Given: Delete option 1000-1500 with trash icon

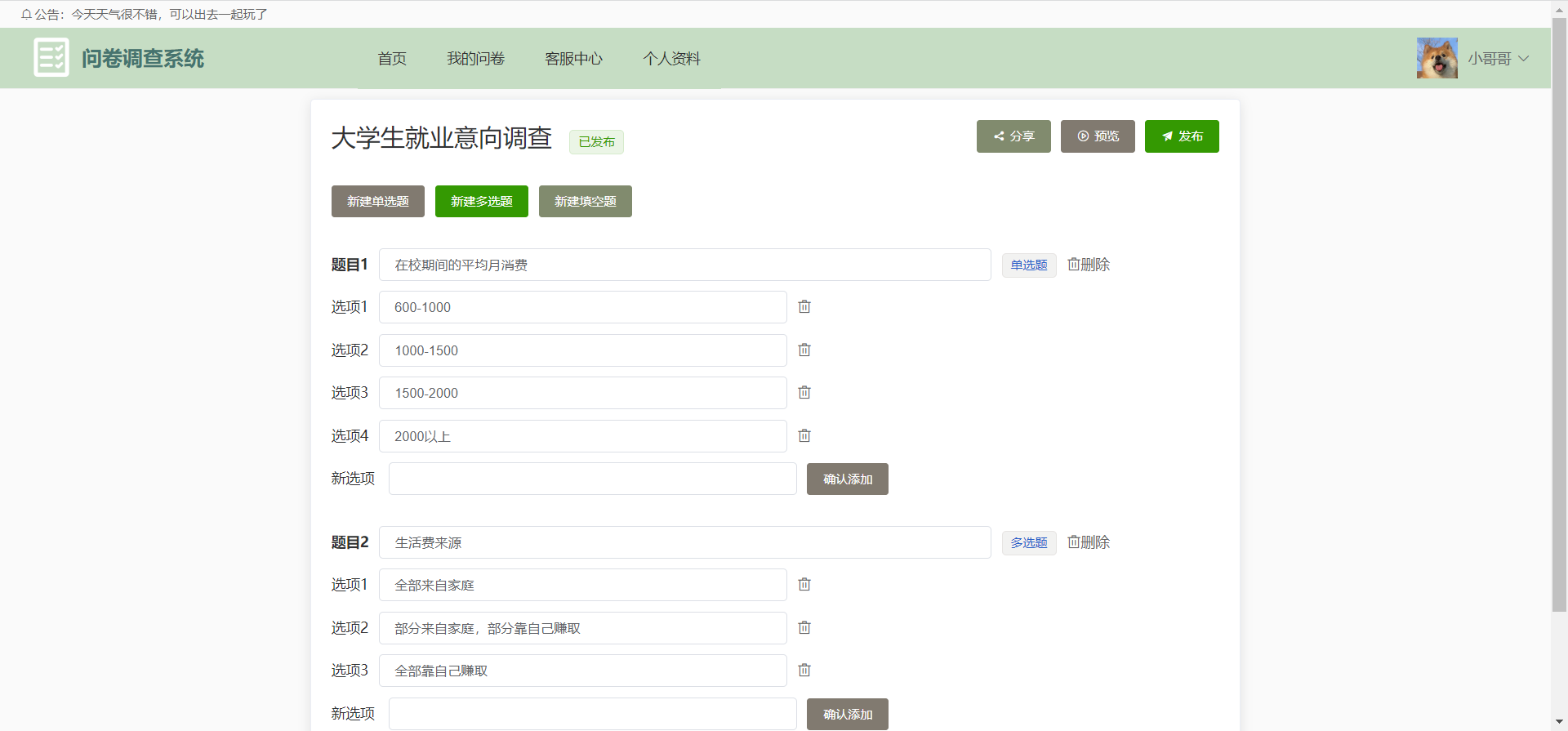Looking at the screenshot, I should pos(804,350).
